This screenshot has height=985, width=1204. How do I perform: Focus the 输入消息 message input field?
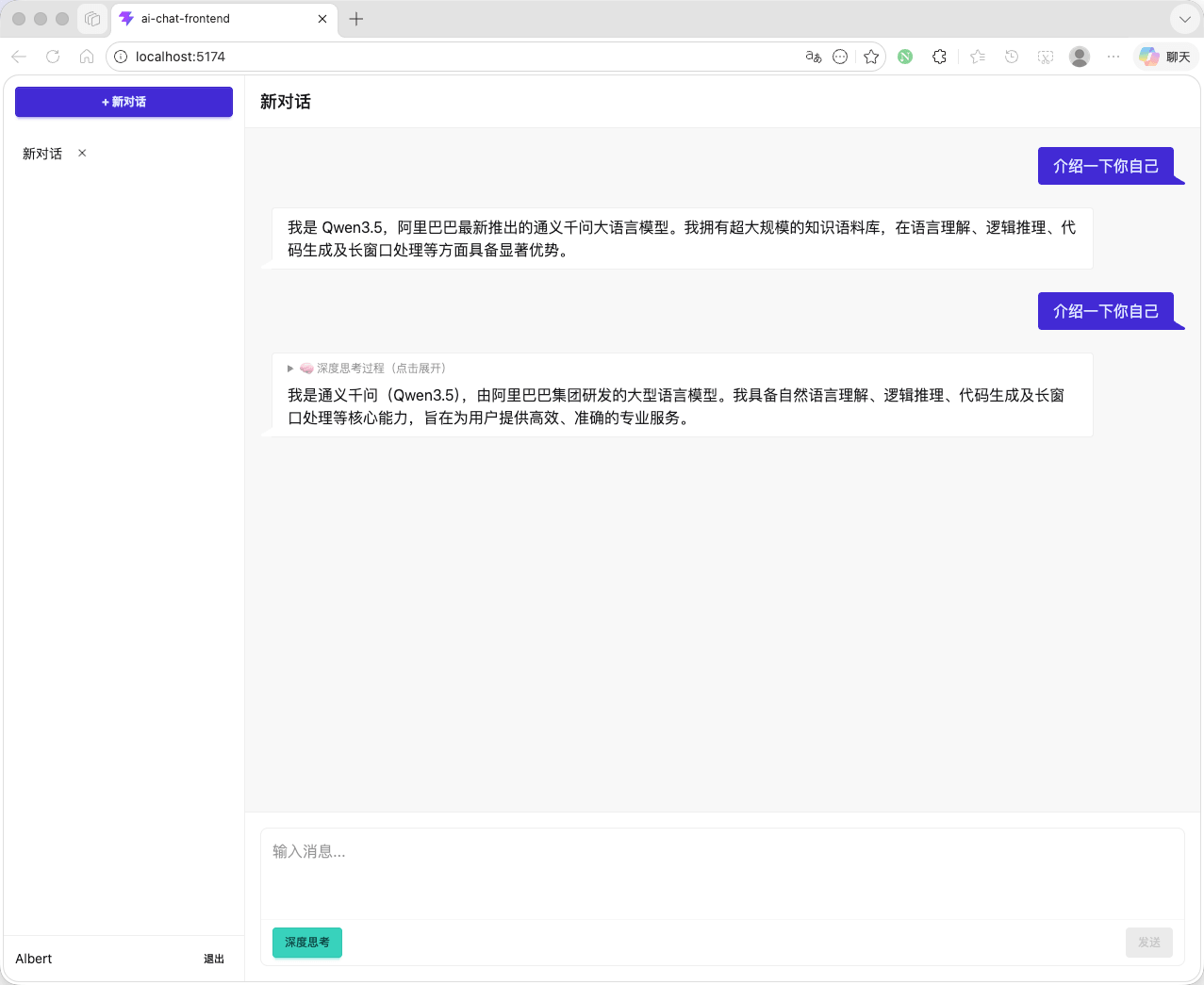[x=722, y=873]
